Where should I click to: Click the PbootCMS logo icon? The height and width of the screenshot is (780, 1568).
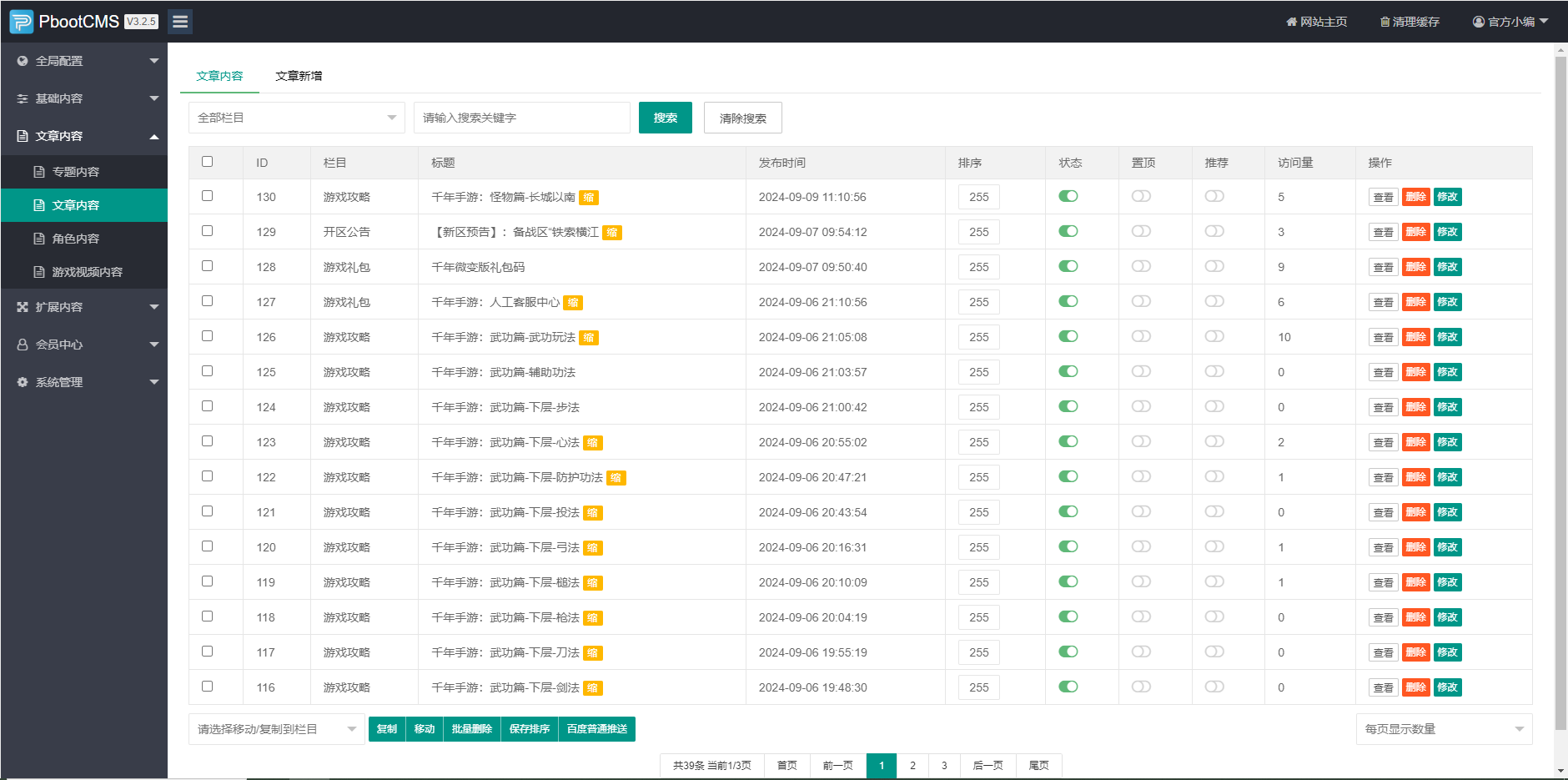[22, 22]
